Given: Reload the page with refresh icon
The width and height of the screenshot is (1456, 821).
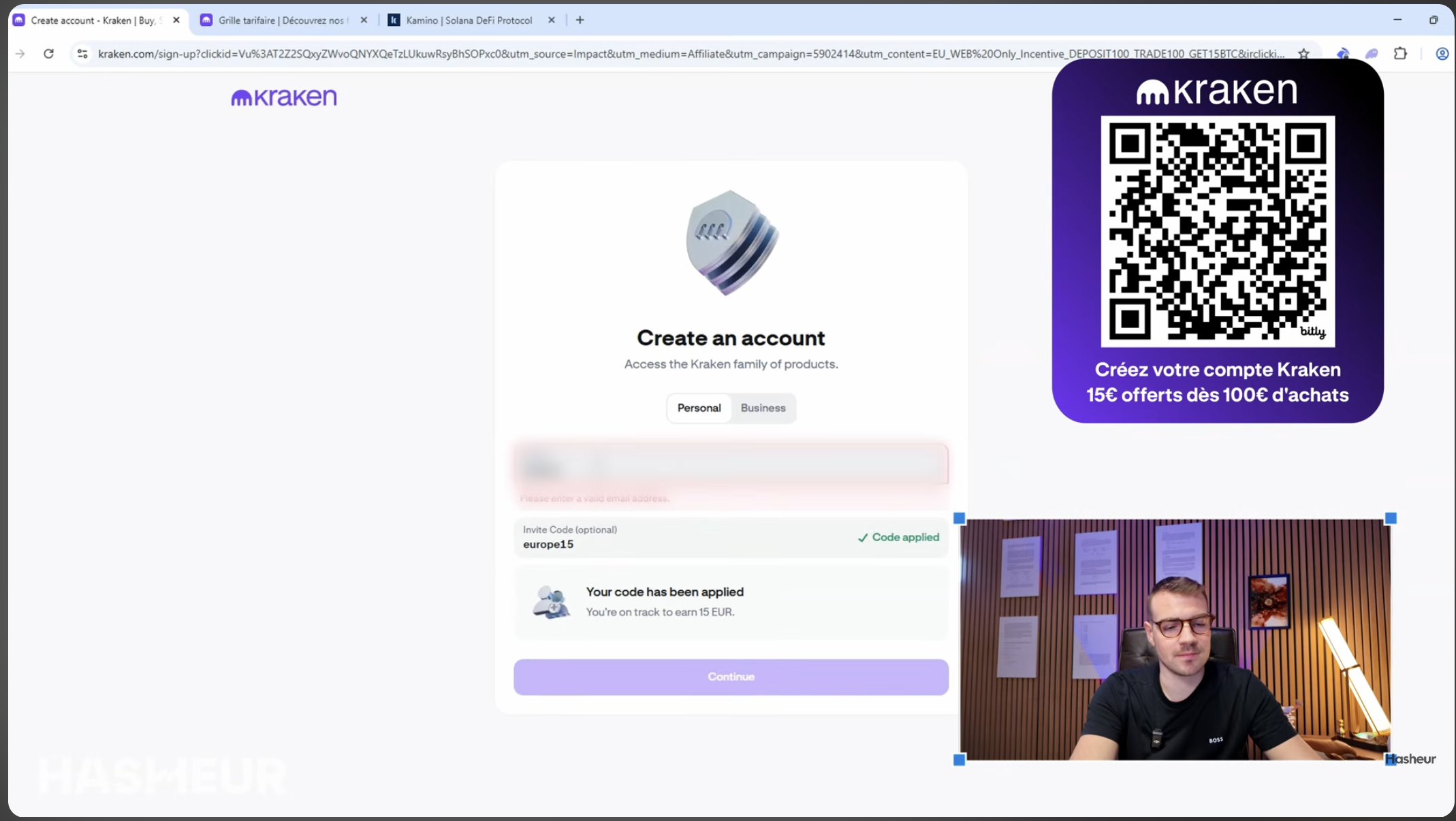Looking at the screenshot, I should (x=48, y=54).
